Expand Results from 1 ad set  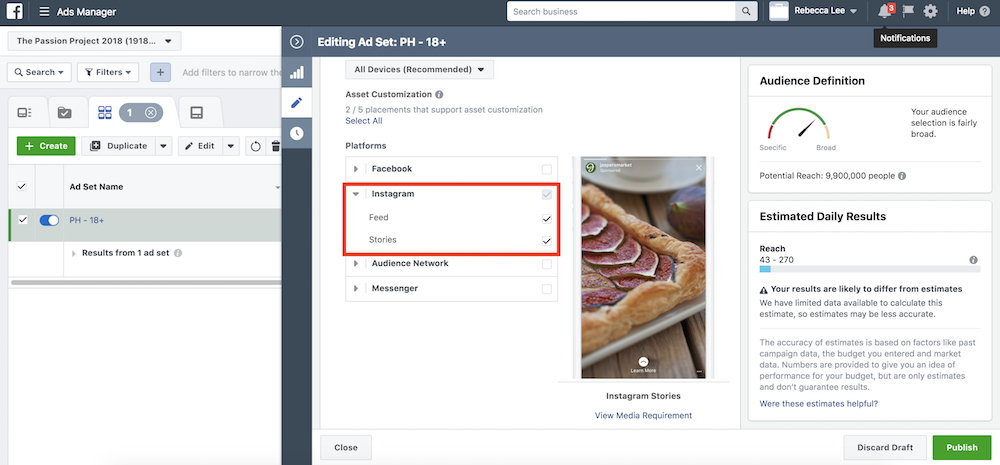74,253
